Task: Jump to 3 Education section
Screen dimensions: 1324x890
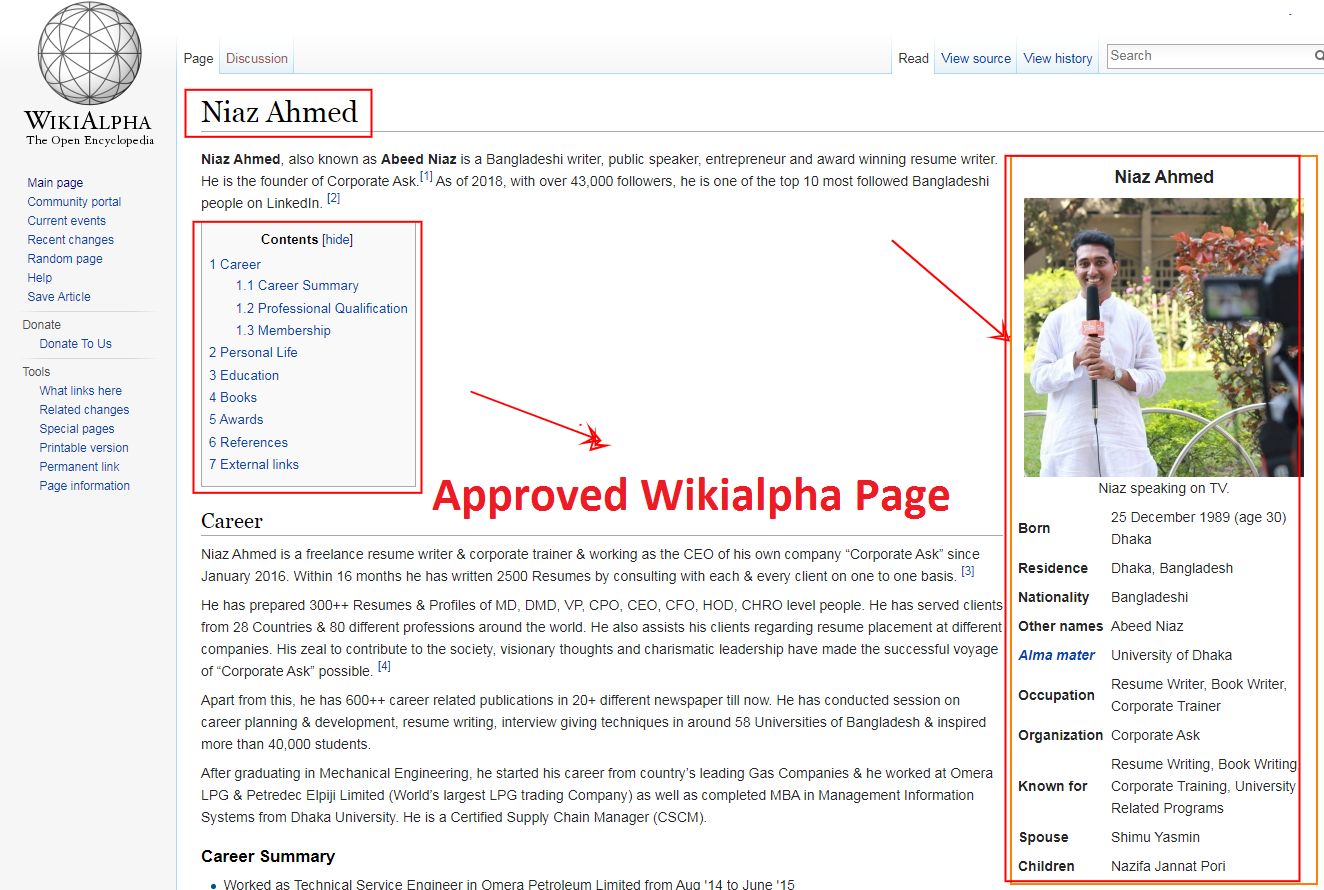Action: click(244, 376)
